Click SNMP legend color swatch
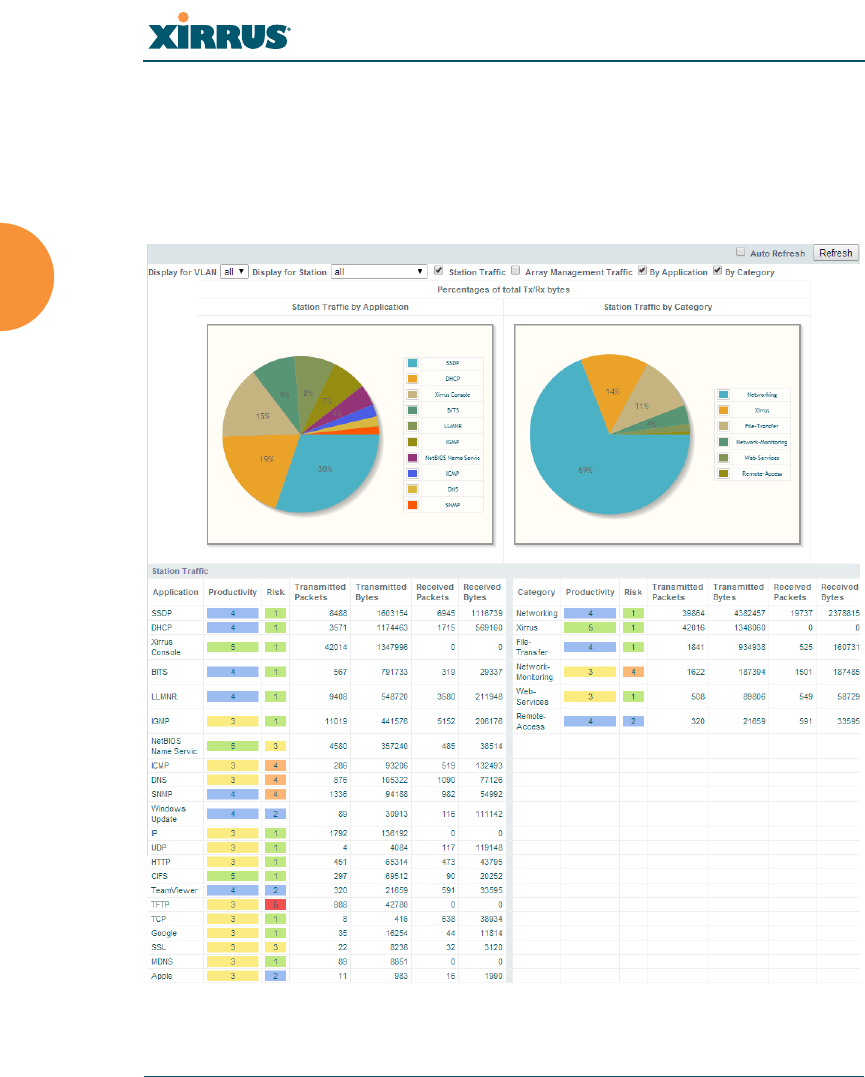Viewport: 865px width, 1077px height. 412,505
